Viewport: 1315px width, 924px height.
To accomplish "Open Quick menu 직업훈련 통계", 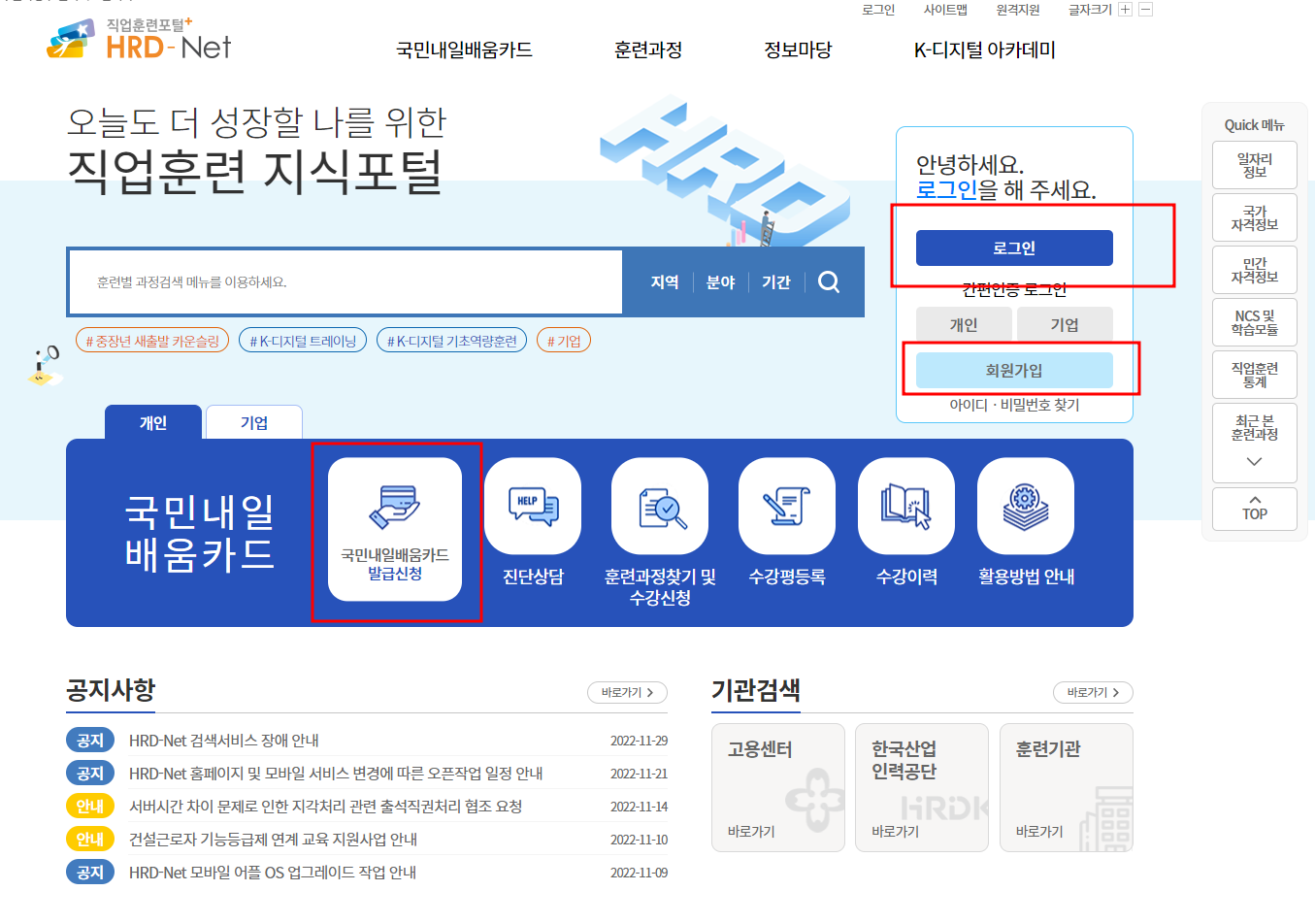I will pos(1255,375).
